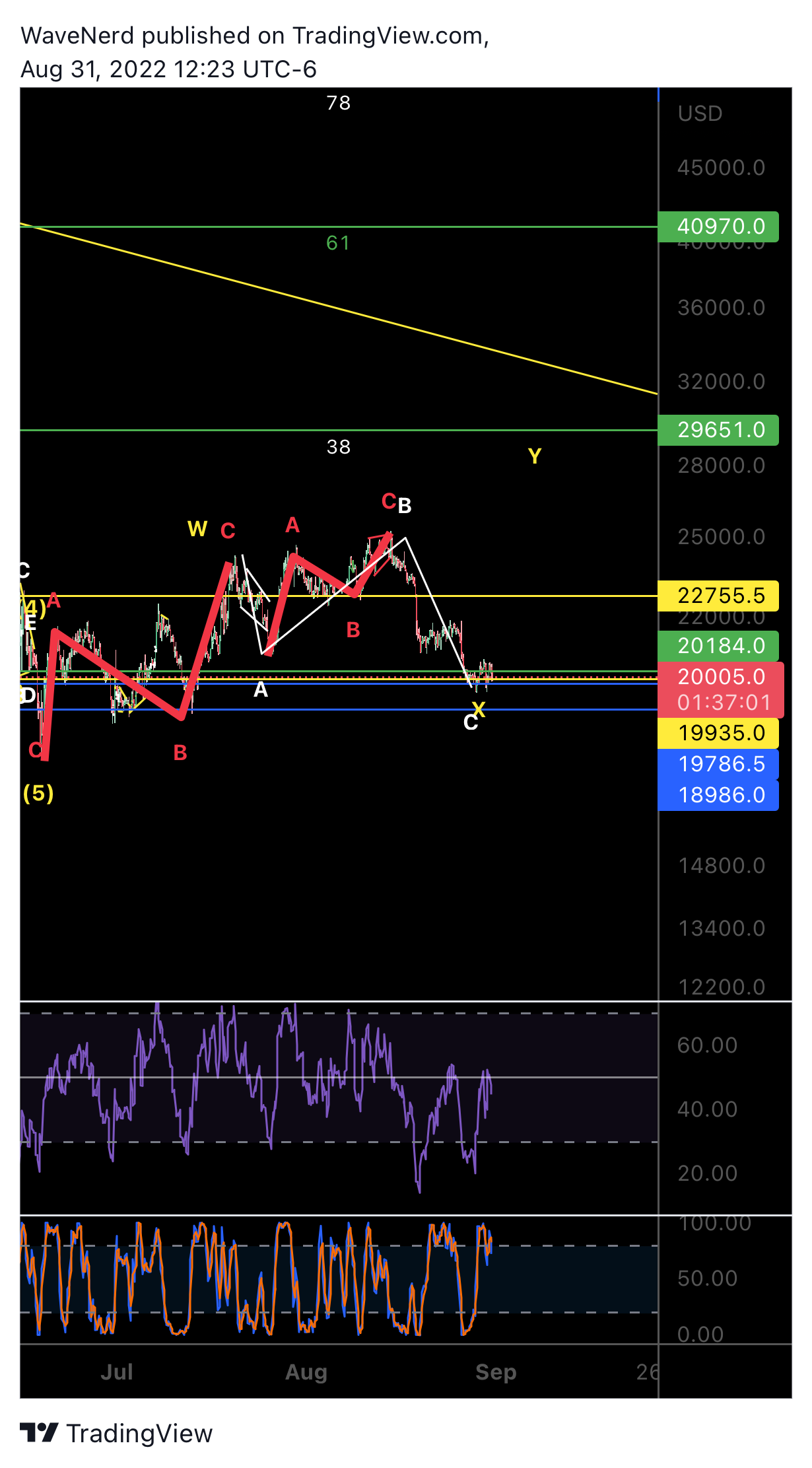Click the 14800.0 price axis value
Image resolution: width=812 pixels, height=1468 pixels.
721,866
